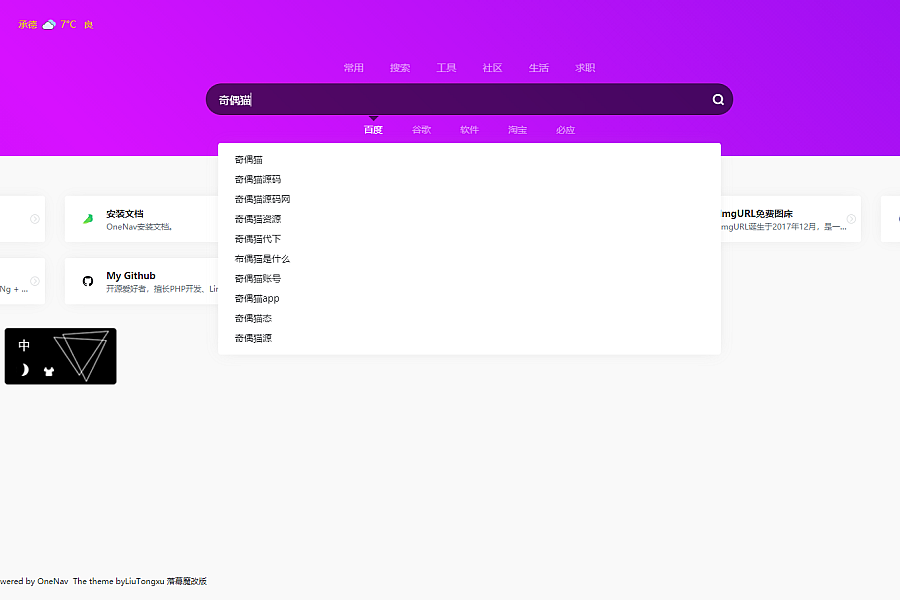Screen dimensions: 900x600
Task: Select 谷歌 as the search engine
Action: [x=421, y=130]
